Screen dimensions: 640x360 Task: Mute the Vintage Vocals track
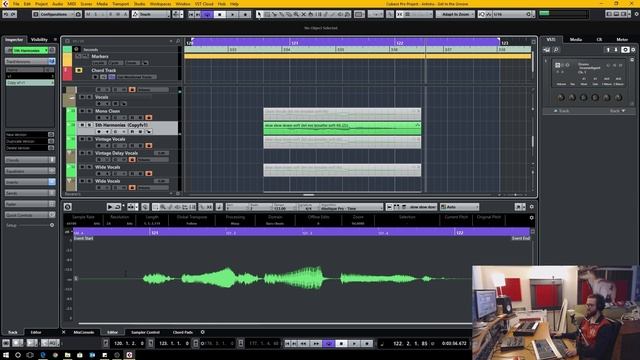82,139
